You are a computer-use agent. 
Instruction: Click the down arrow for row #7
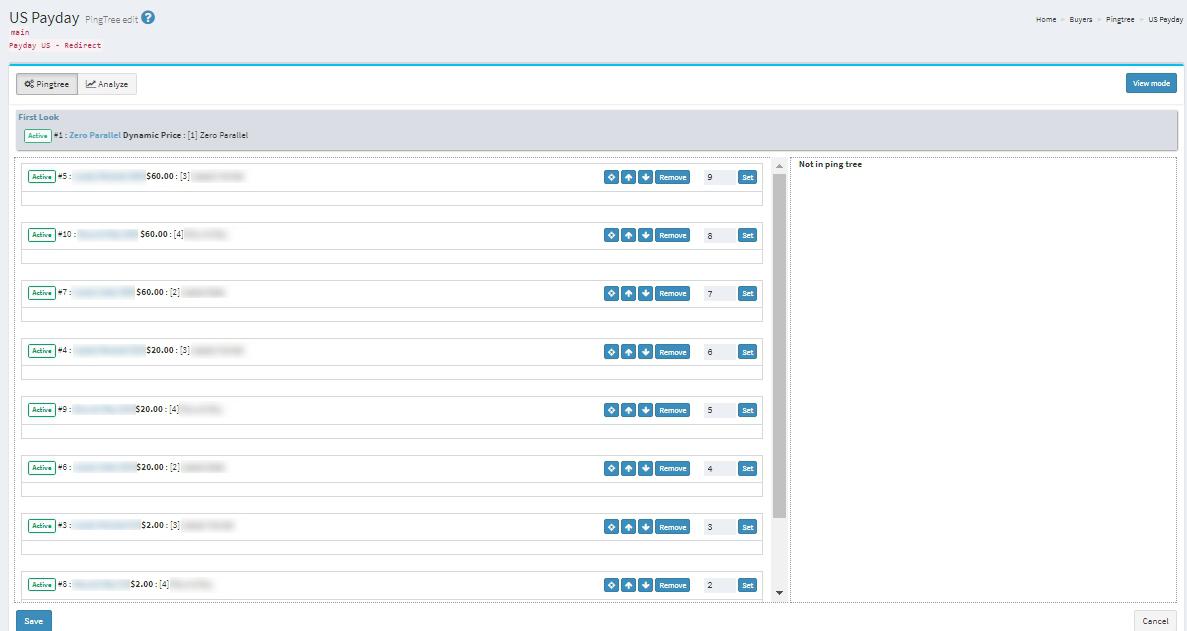[645, 293]
